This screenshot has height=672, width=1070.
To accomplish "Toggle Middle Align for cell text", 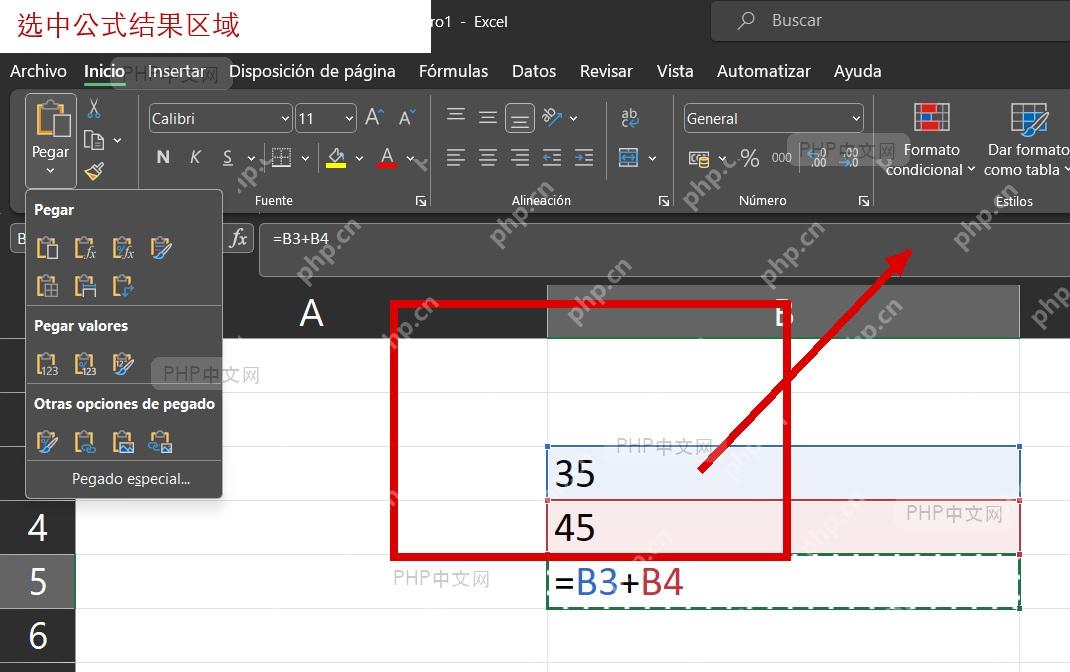I will 487,118.
